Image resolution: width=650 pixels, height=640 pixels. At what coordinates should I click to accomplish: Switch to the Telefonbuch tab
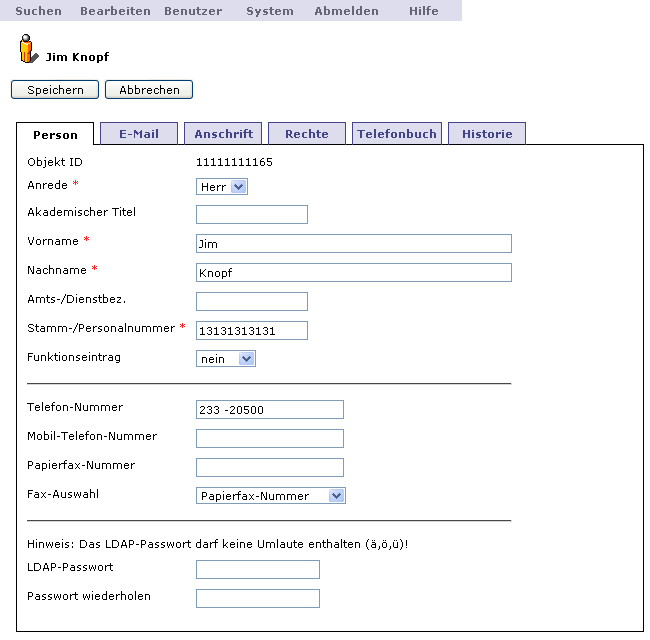point(397,133)
